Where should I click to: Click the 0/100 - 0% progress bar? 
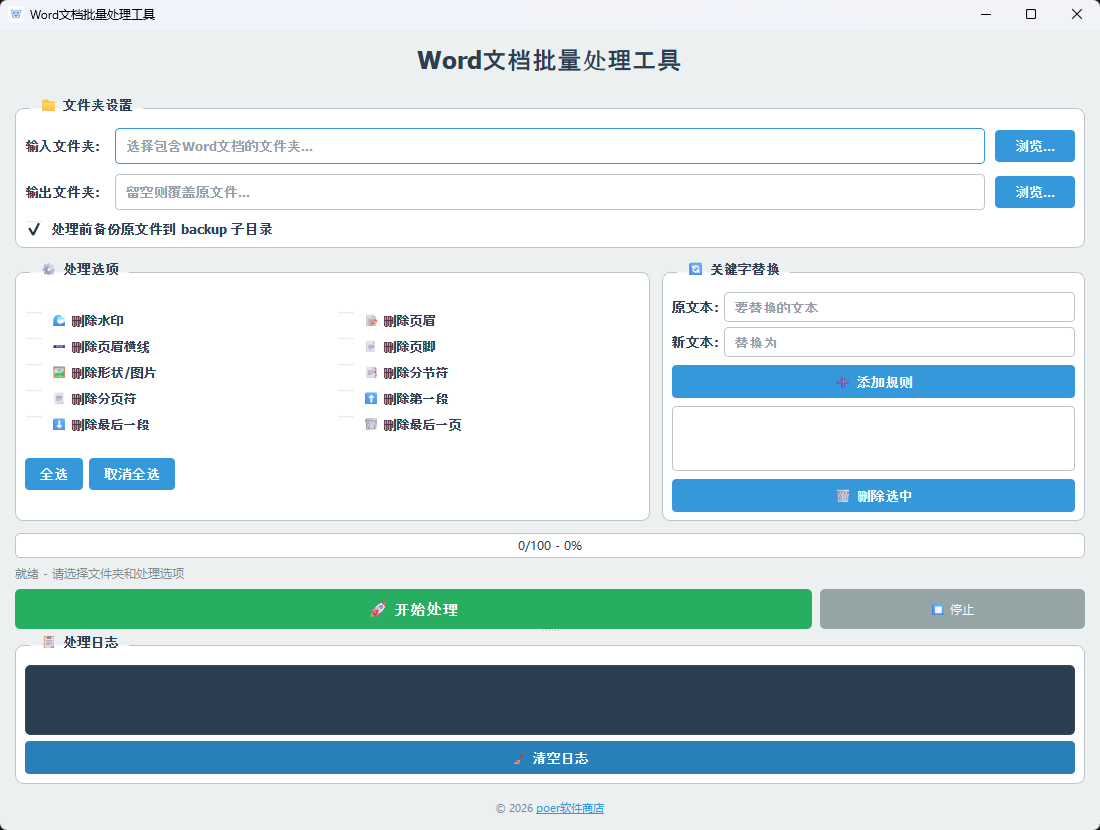(550, 546)
